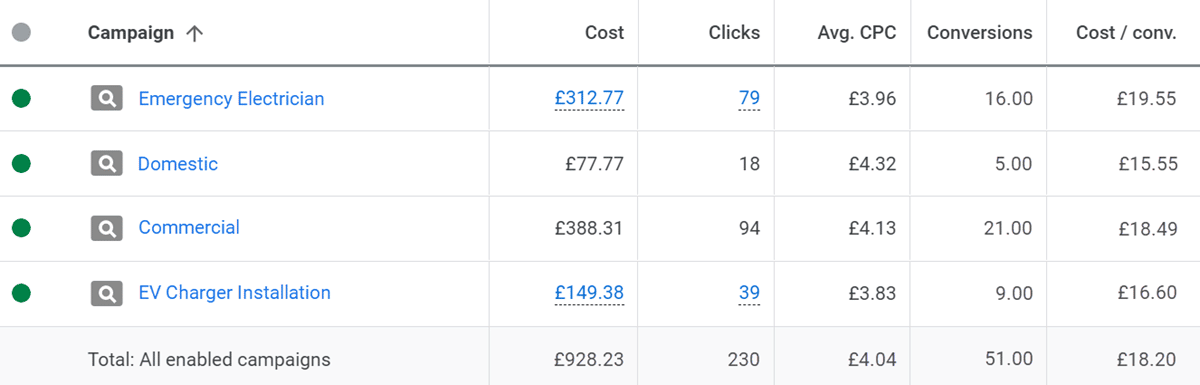Toggle green status dot for EV Charger Installation
This screenshot has width=1200, height=385.
click(x=21, y=293)
